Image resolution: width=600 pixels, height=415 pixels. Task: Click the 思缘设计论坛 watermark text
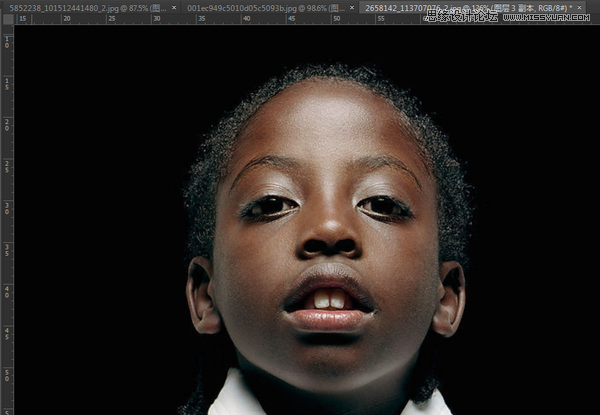point(462,16)
